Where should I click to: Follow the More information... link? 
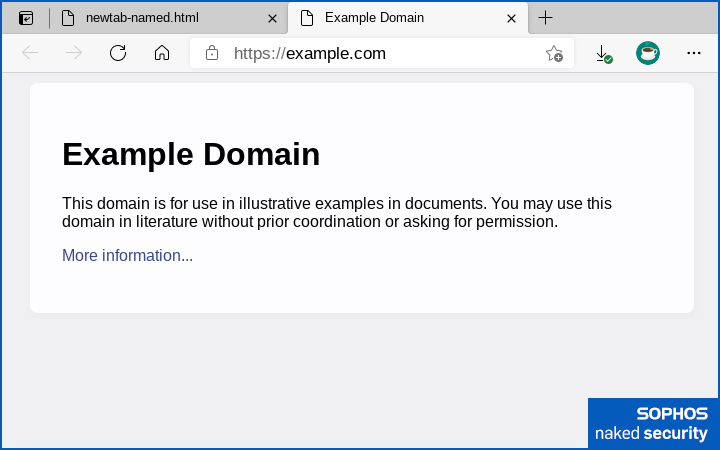127,255
